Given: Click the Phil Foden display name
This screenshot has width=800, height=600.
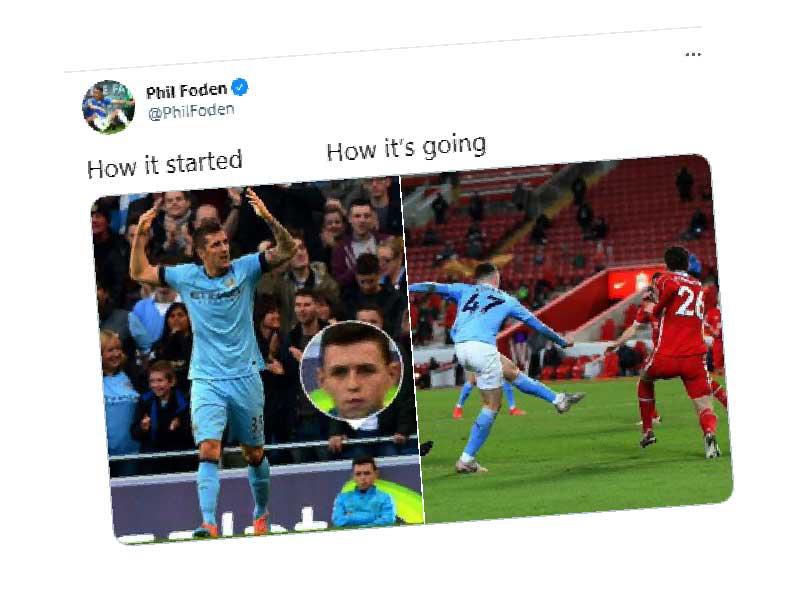Looking at the screenshot, I should pos(186,91).
